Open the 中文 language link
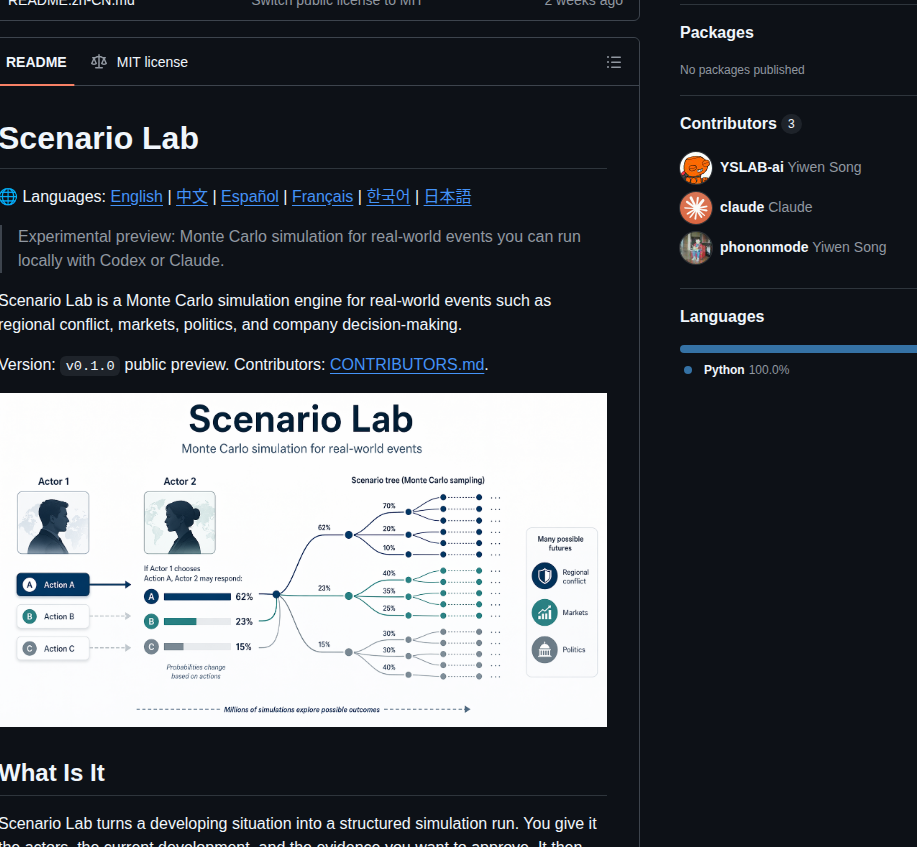Screen dimensions: 917x847 click(x=192, y=197)
